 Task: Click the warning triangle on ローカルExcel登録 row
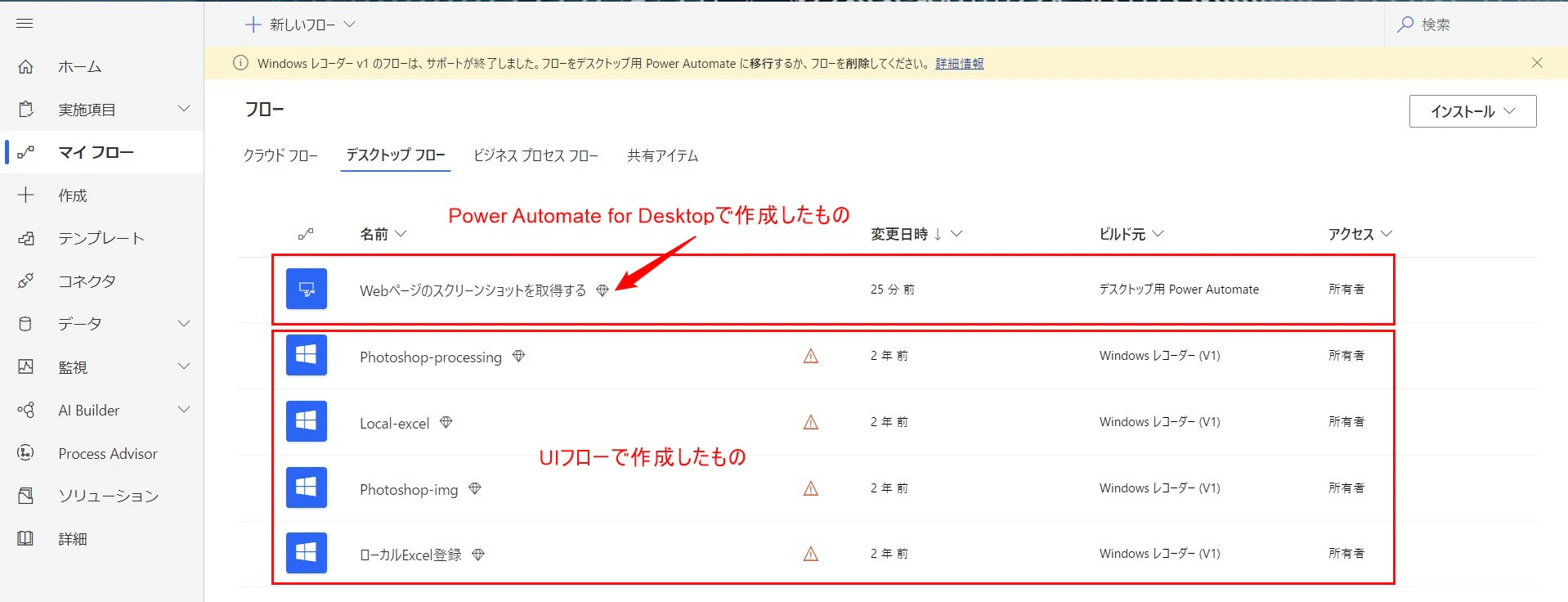pos(811,554)
